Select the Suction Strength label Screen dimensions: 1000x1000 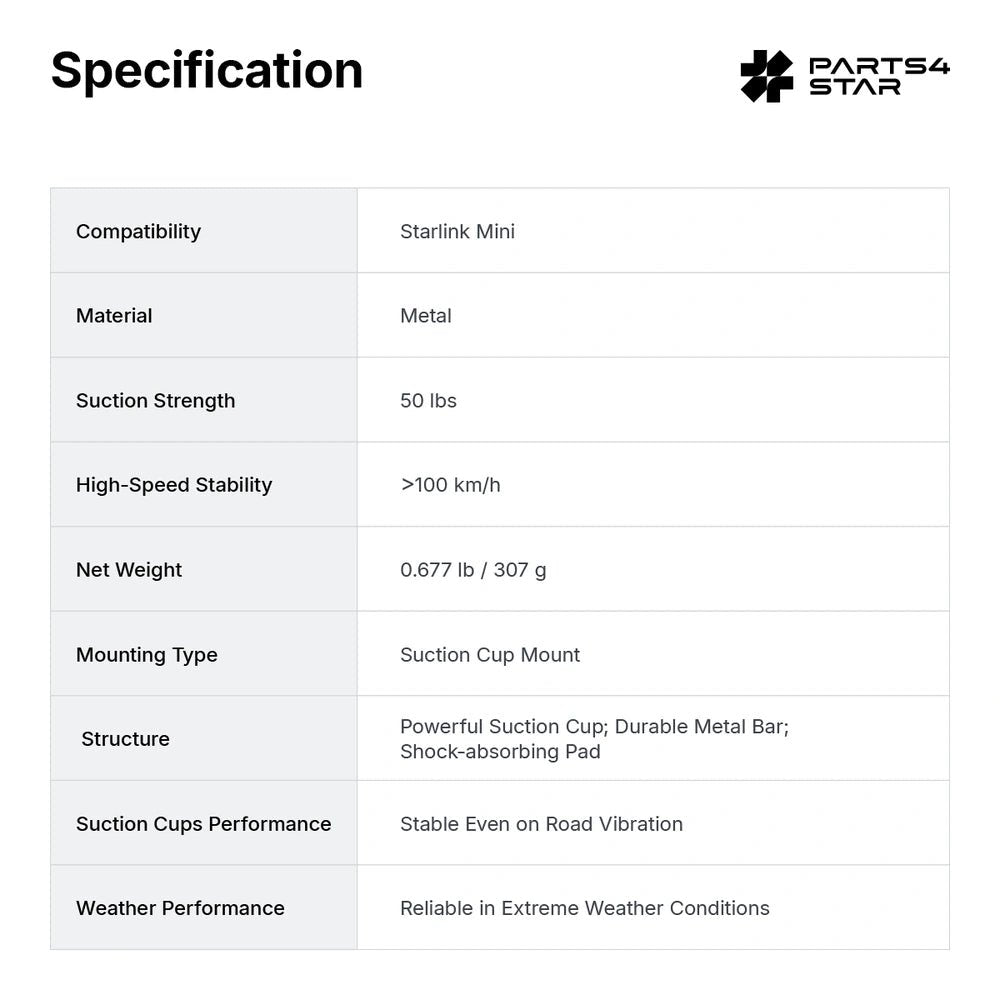point(156,401)
